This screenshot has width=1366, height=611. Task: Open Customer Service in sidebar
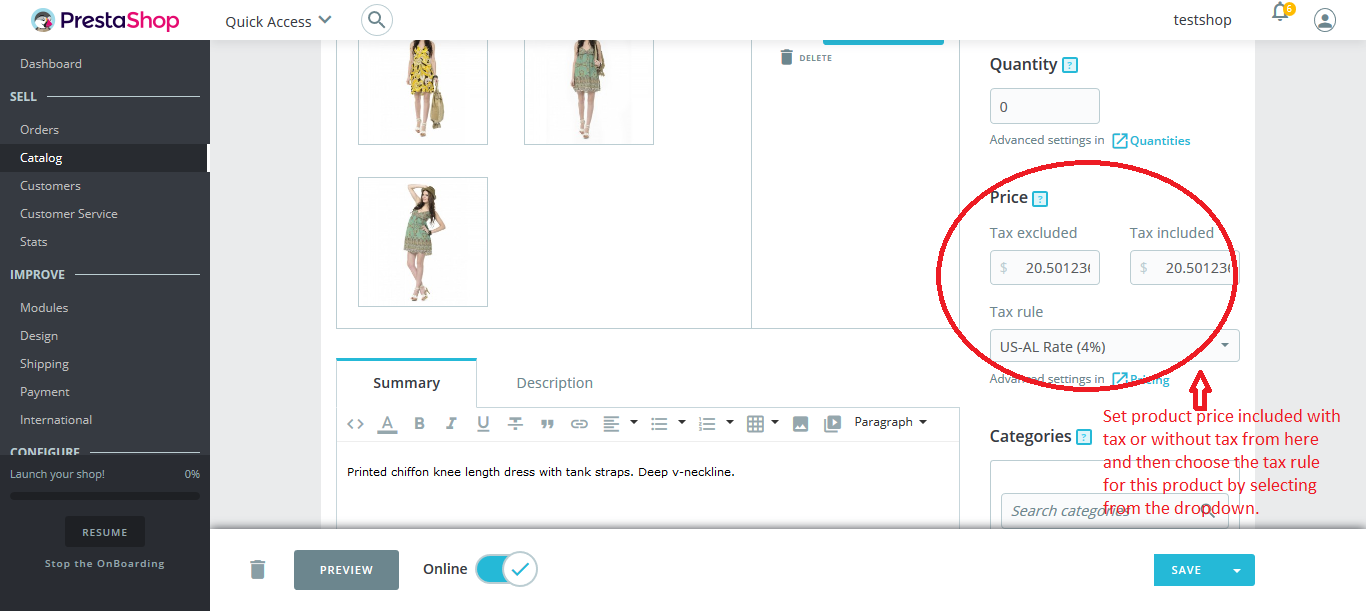(x=69, y=214)
